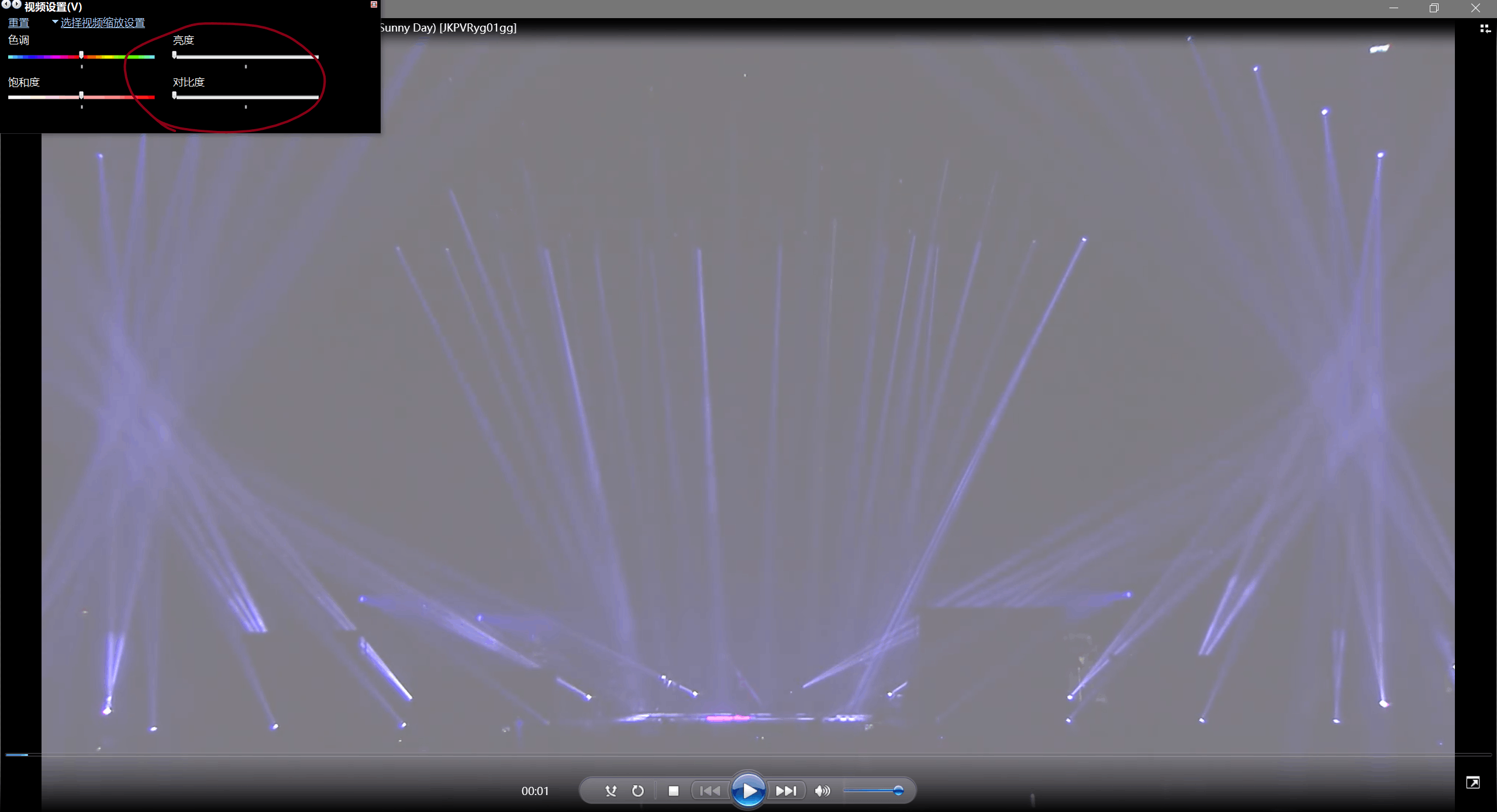The image size is (1497, 812).
Task: Mute the audio with speaker icon
Action: click(822, 791)
